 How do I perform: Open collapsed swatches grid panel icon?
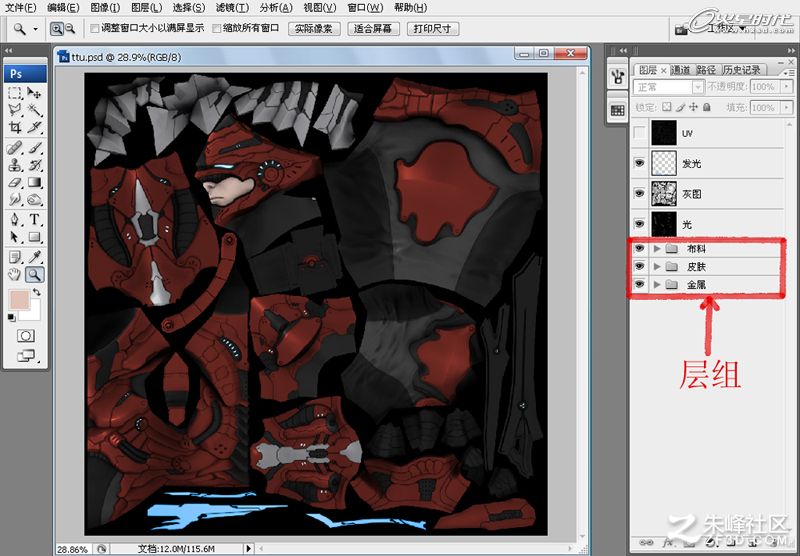click(618, 110)
